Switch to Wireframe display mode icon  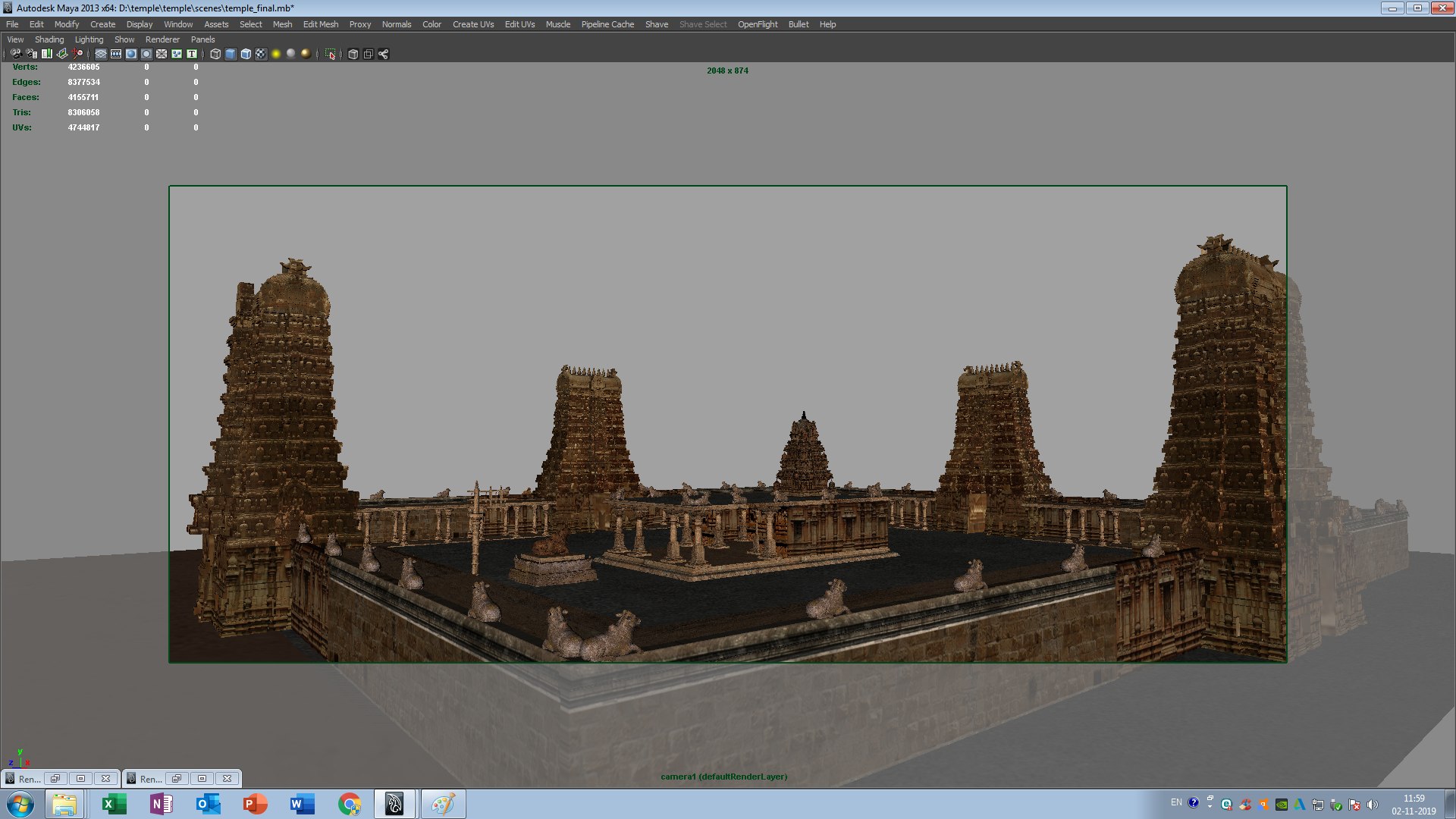(x=215, y=54)
